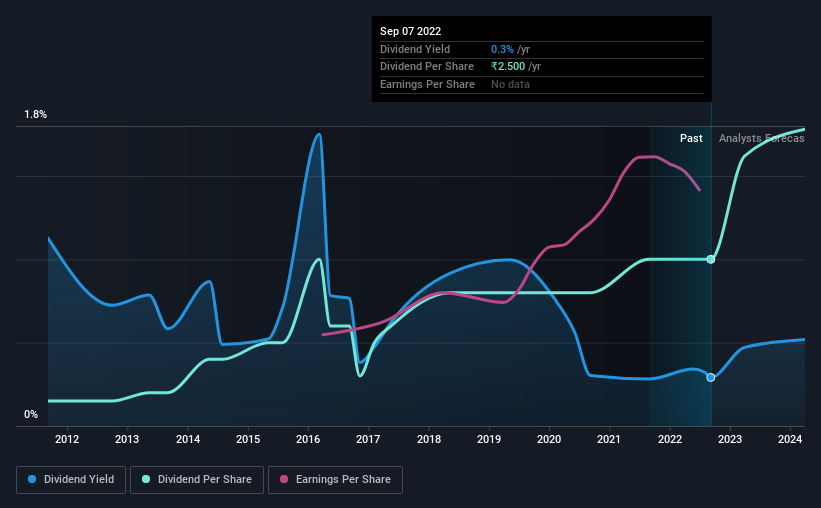Toggle the Earnings Per Share legend button
Viewport: 821px width, 508px height.
tap(335, 480)
